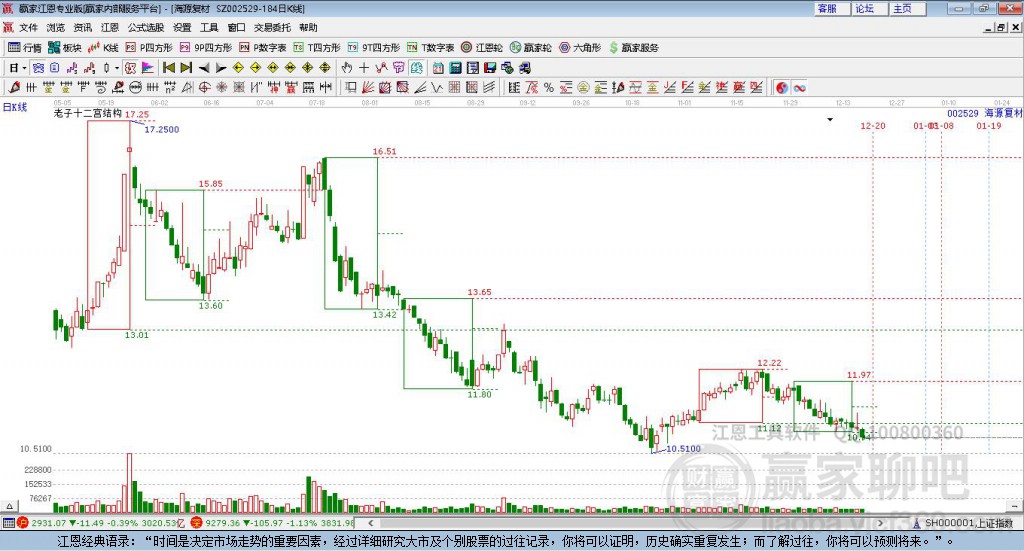Toggle the flag indicator icon
This screenshot has height=551, width=1024.
pyautogui.click(x=148, y=67)
